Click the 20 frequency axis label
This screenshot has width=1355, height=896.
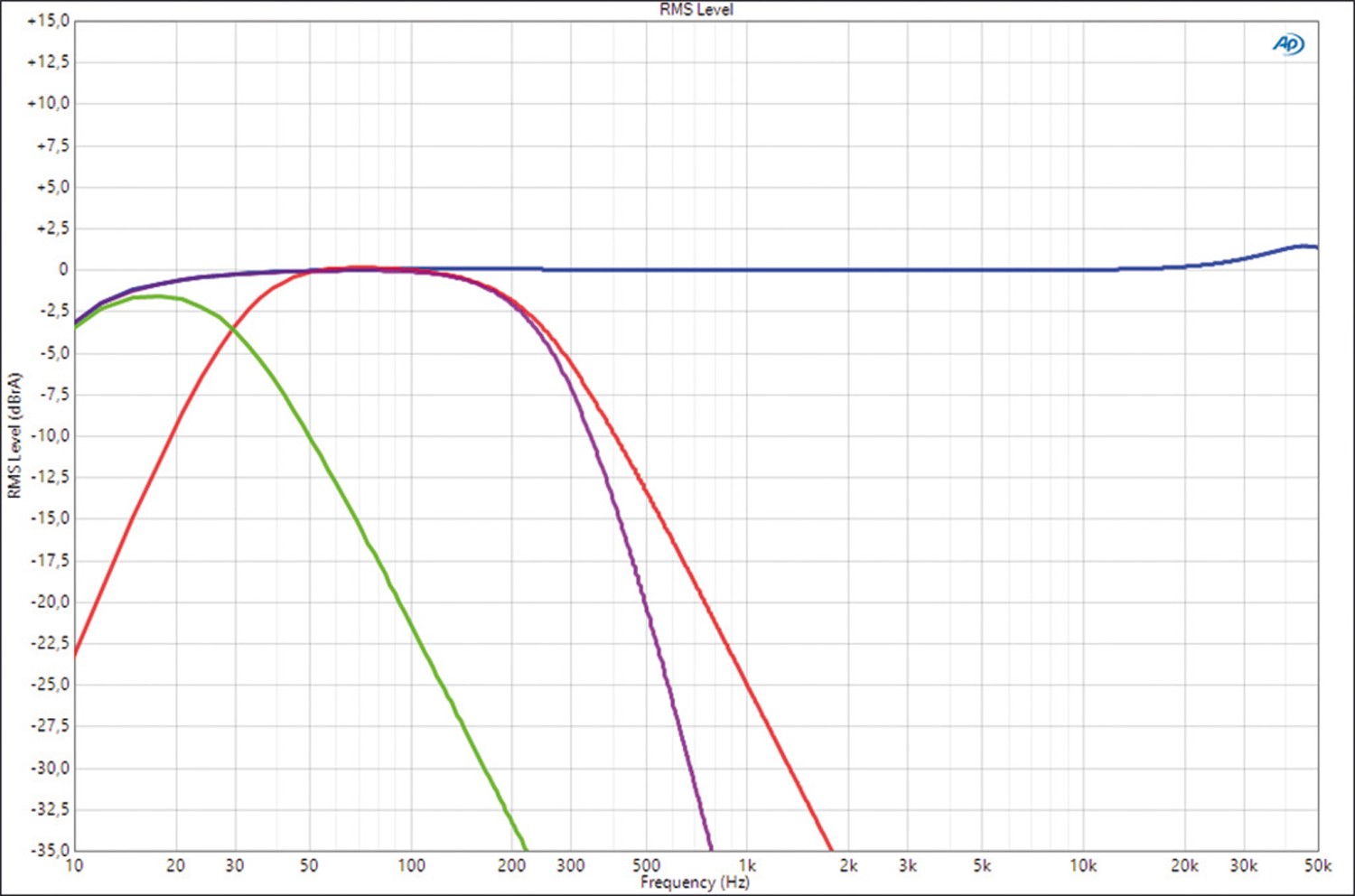pos(175,865)
